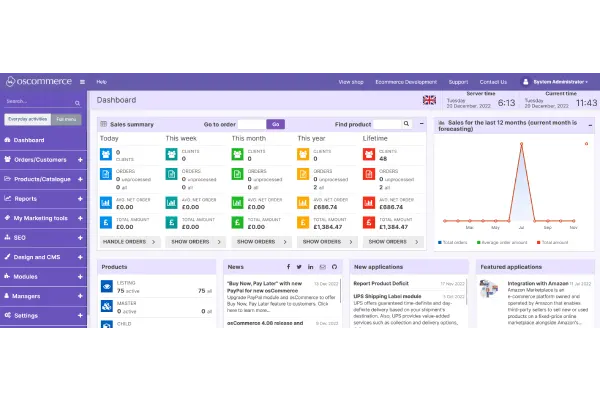Click the UK flag language icon
This screenshot has height=400, width=600.
429,101
